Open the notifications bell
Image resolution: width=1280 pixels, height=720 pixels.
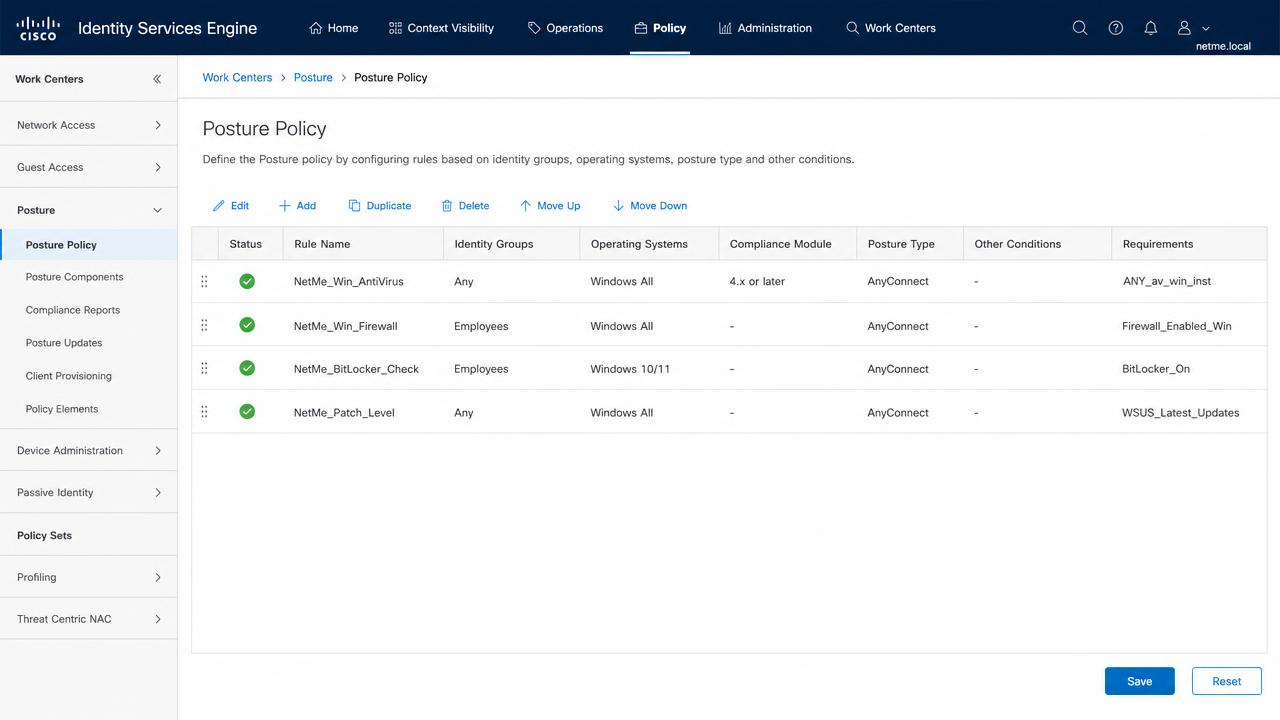pos(1151,28)
